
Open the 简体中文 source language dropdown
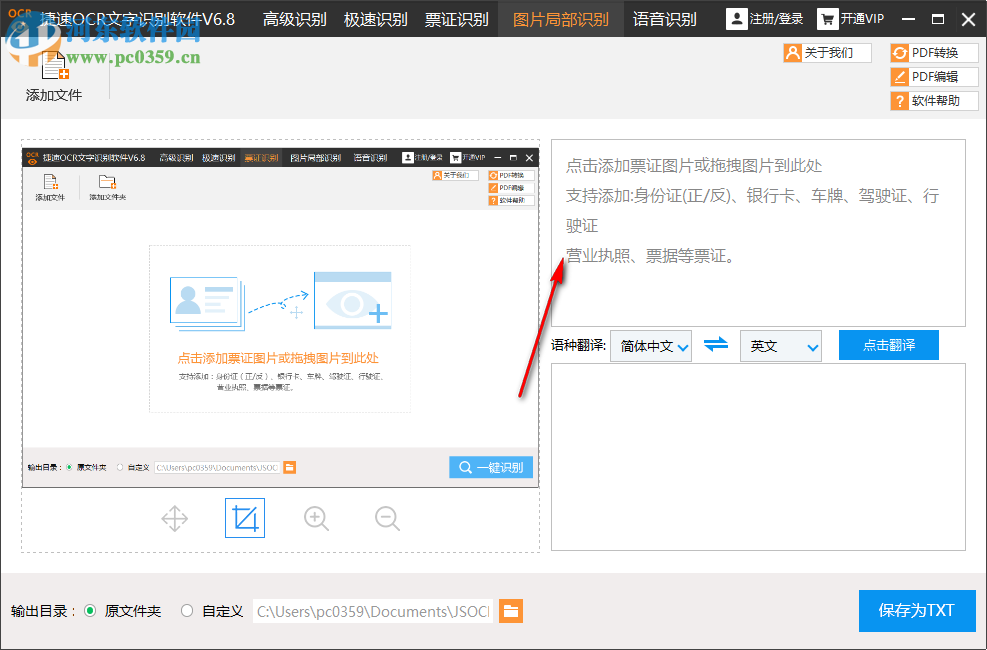point(651,344)
